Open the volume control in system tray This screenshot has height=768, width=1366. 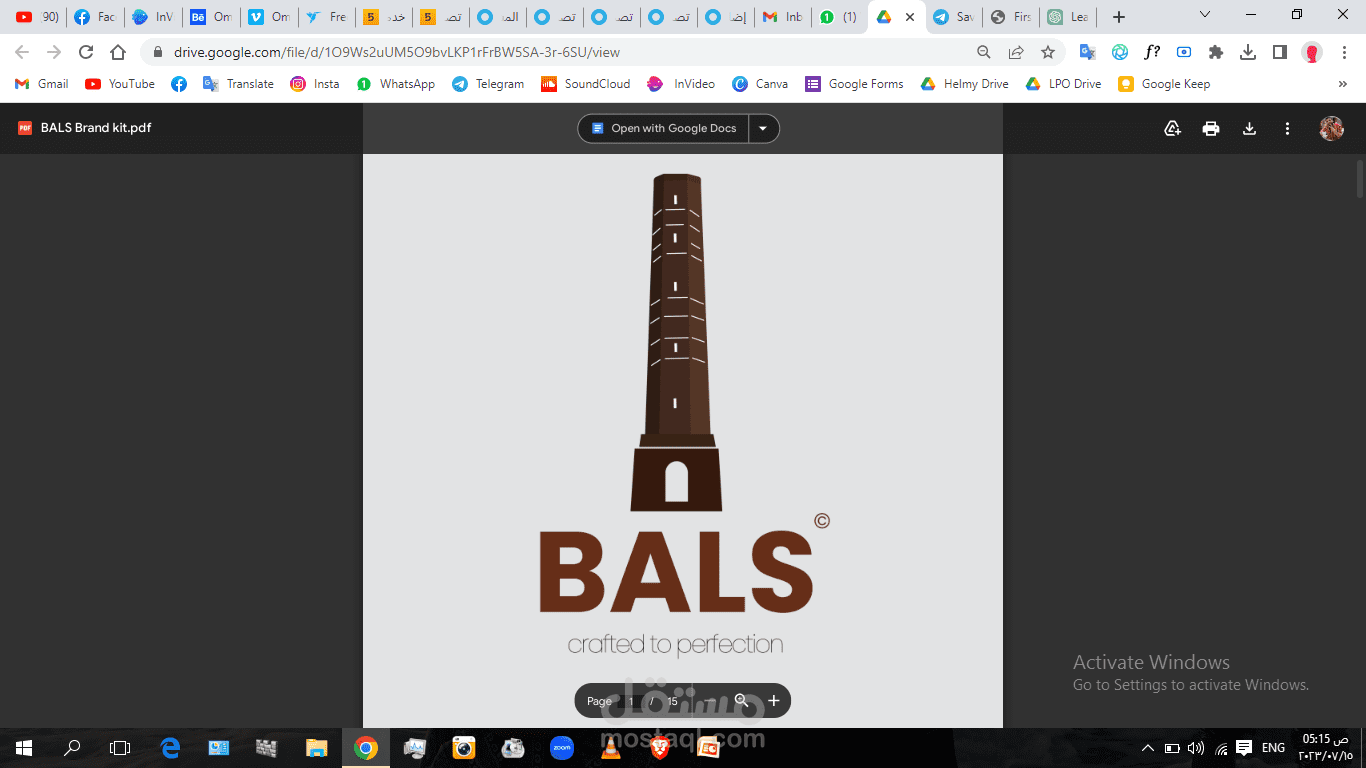[1196, 747]
